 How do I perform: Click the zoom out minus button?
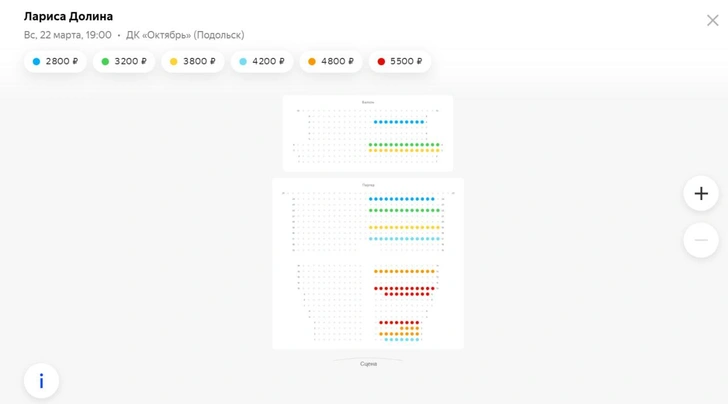click(x=701, y=240)
